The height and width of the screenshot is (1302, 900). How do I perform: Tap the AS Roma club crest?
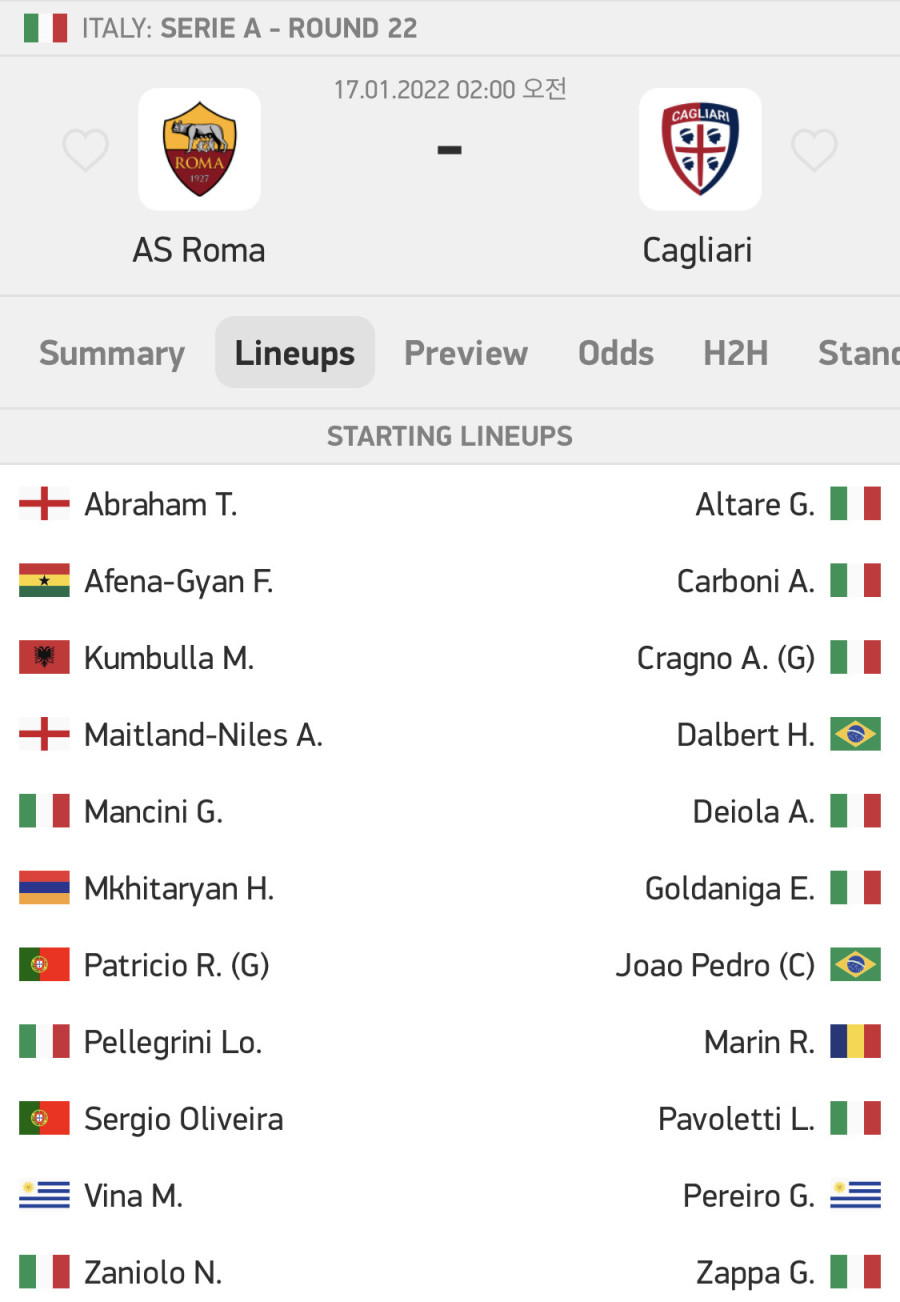click(199, 149)
